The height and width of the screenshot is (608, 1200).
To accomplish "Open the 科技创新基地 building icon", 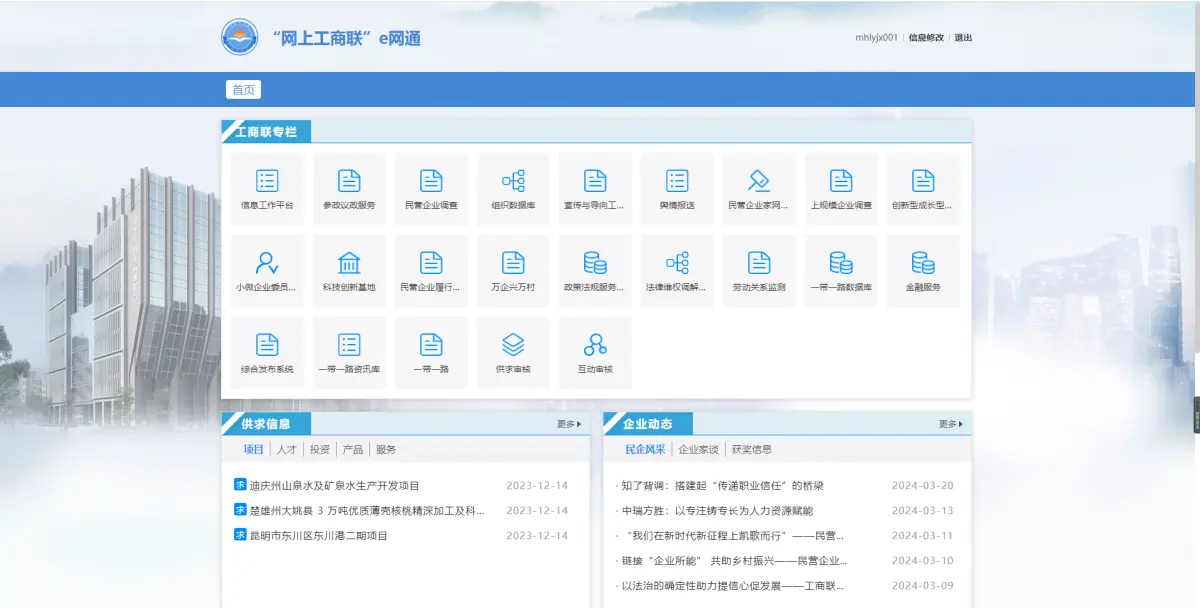I will [349, 263].
